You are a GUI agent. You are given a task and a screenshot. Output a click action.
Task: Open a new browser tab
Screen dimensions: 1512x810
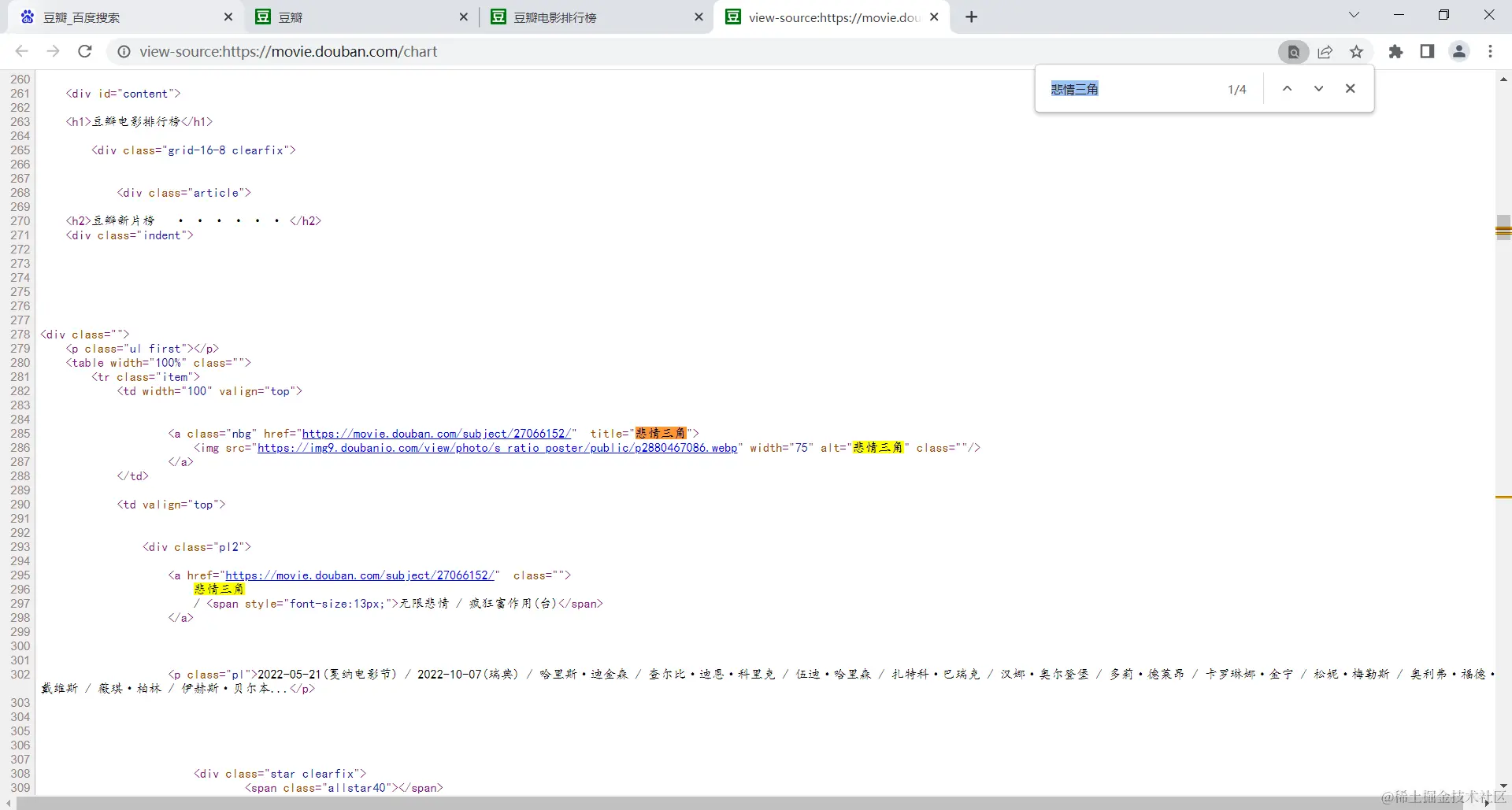[x=972, y=17]
